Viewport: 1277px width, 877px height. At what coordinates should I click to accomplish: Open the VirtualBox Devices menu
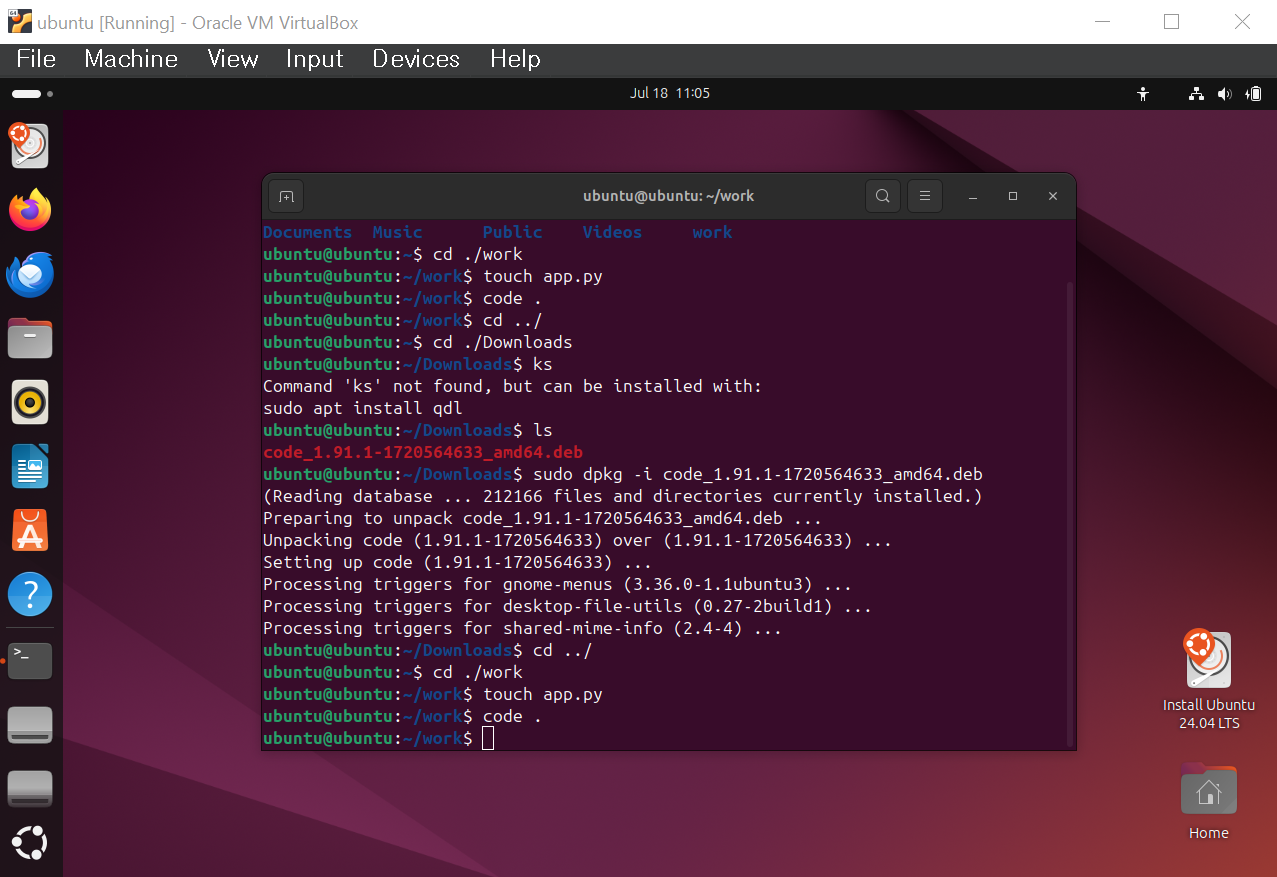coord(416,59)
